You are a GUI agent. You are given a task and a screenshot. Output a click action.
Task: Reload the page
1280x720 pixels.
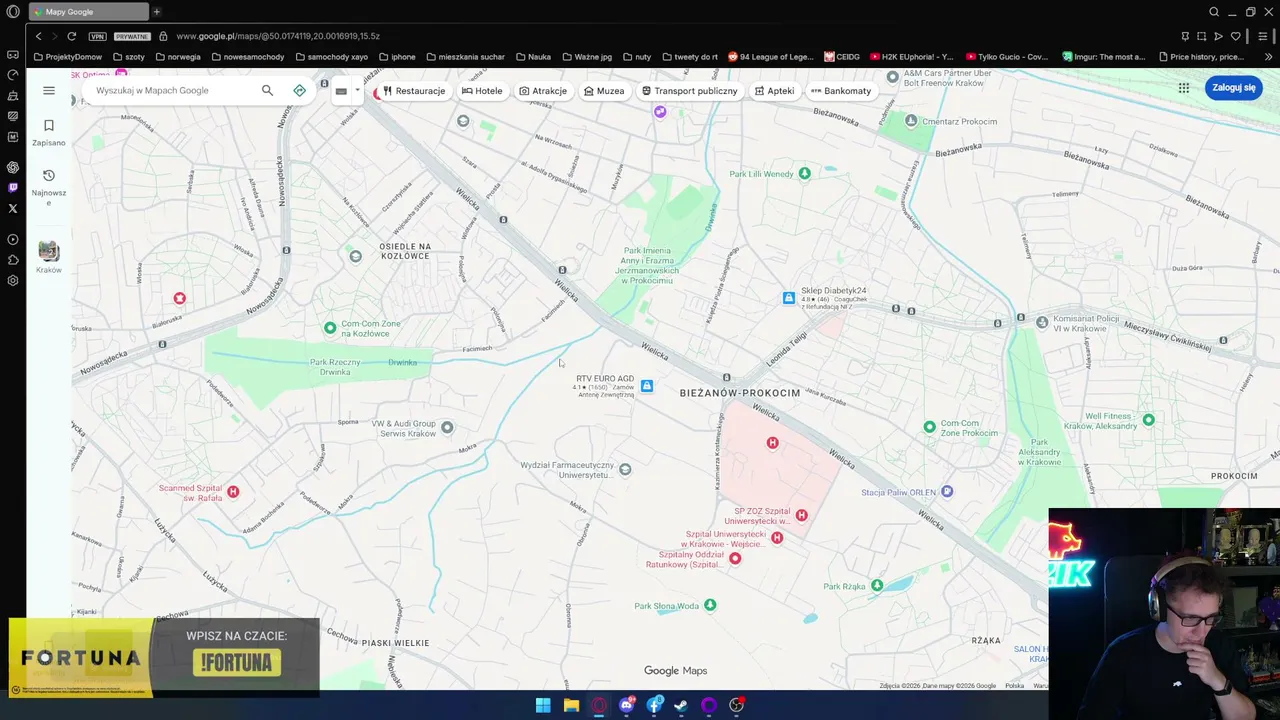tap(71, 36)
